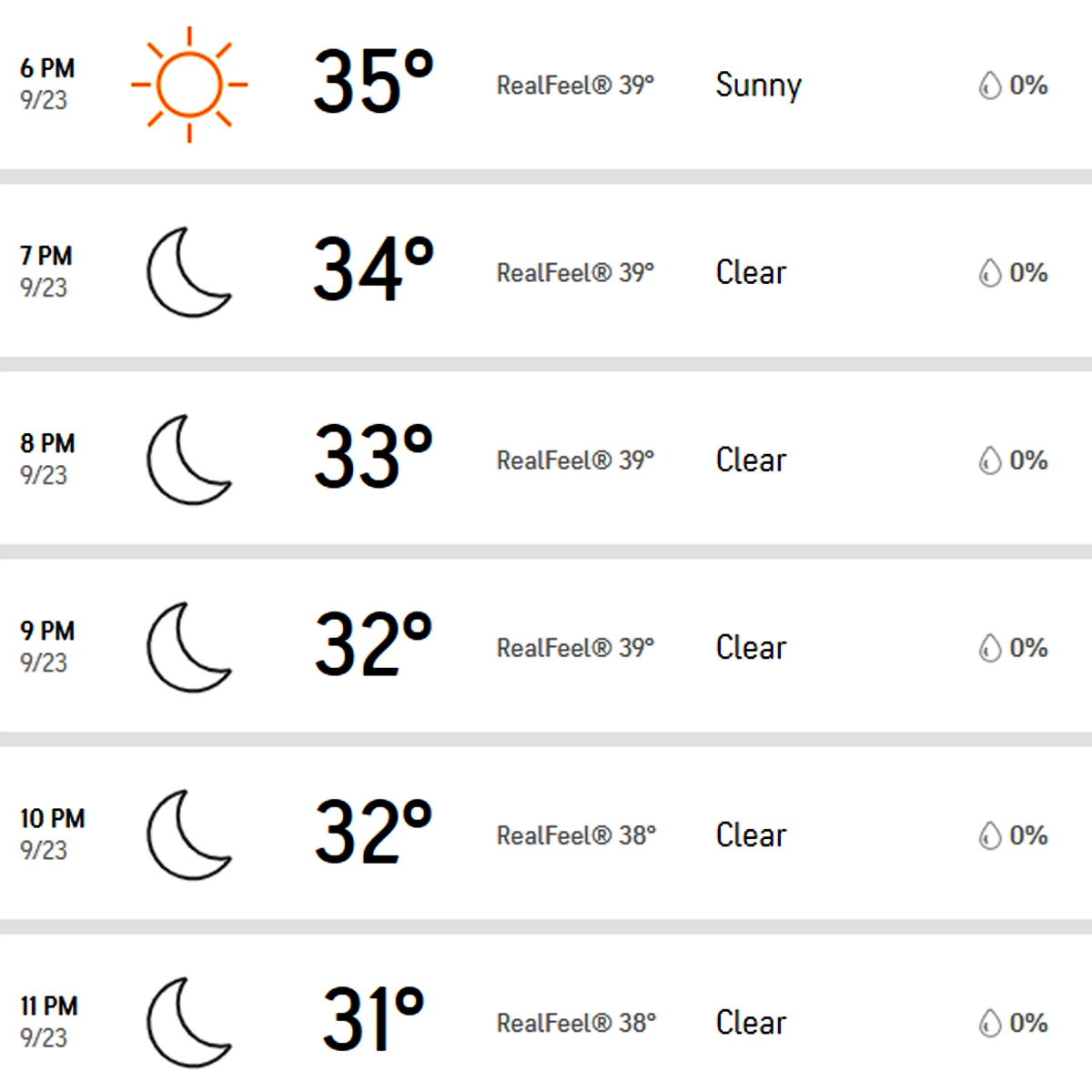Click the 34° temperature at 7 PM
1092x1092 pixels.
pos(372,270)
